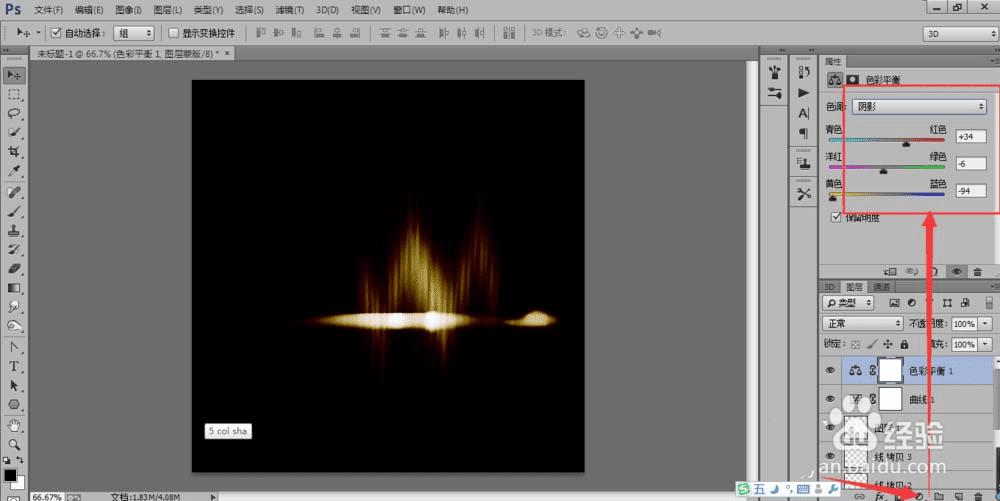Toggle the layer filter on/off switch
Viewport: 1000px width, 501px height.
coord(989,303)
